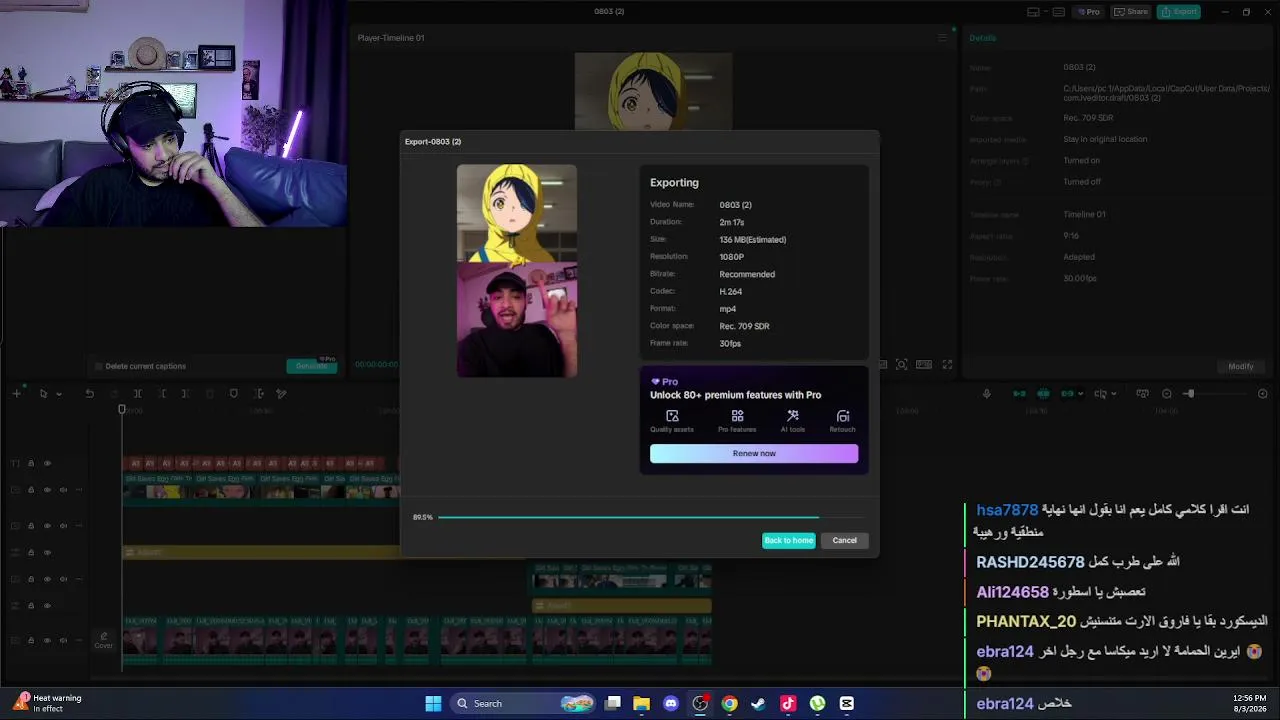
Task: Zoom in the timeline with plus icon
Action: point(1262,394)
